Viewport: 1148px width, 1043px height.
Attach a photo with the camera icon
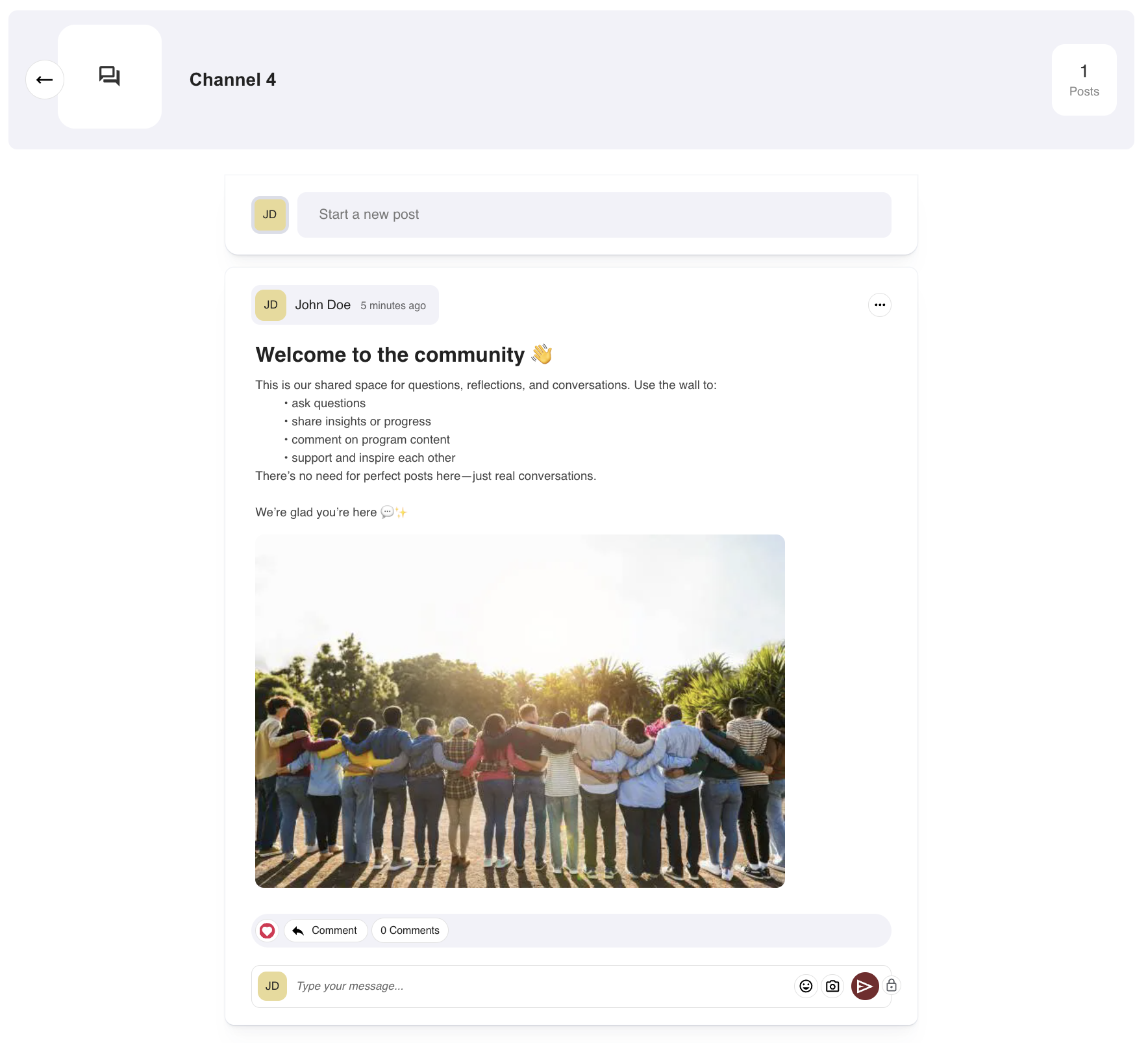tap(832, 986)
